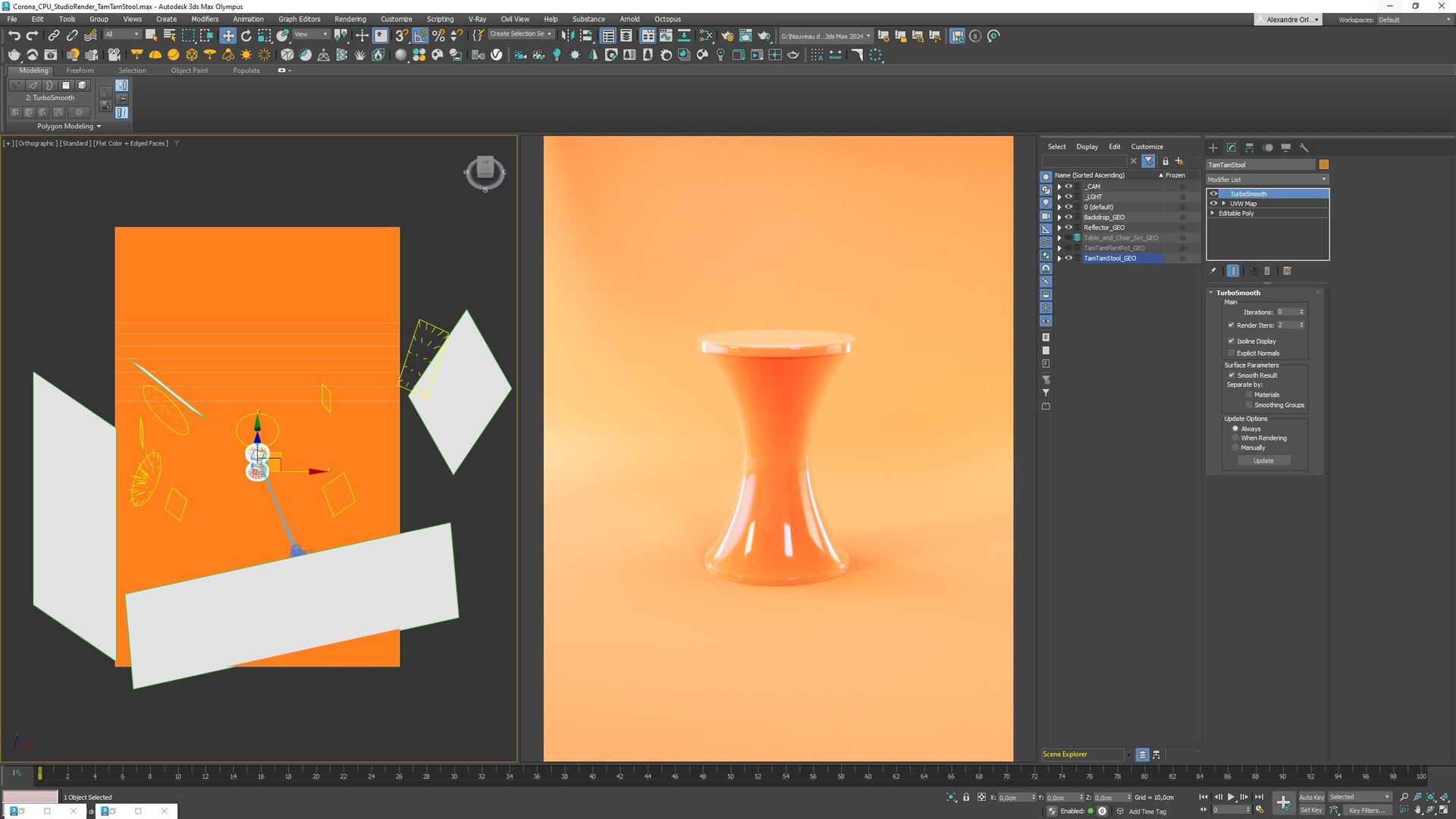Hide the Backdrop_GEO layer eye

coord(1069,218)
